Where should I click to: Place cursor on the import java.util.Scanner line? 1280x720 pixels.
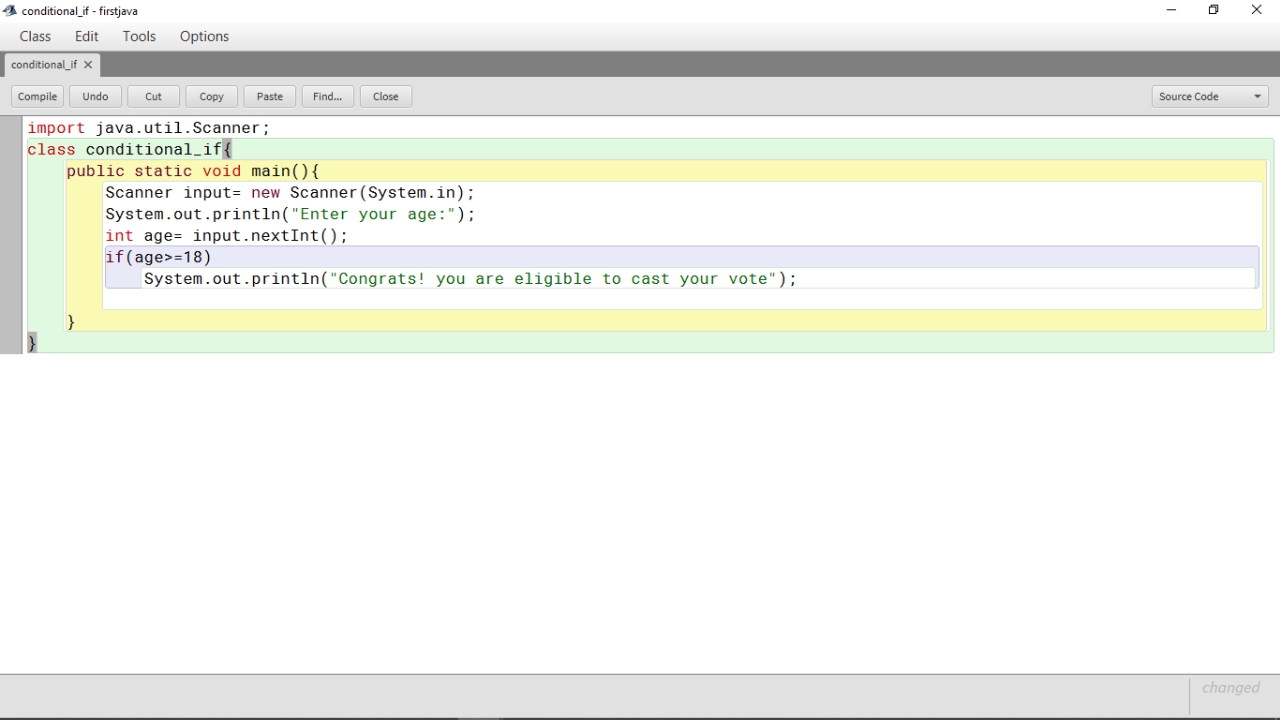click(x=148, y=128)
